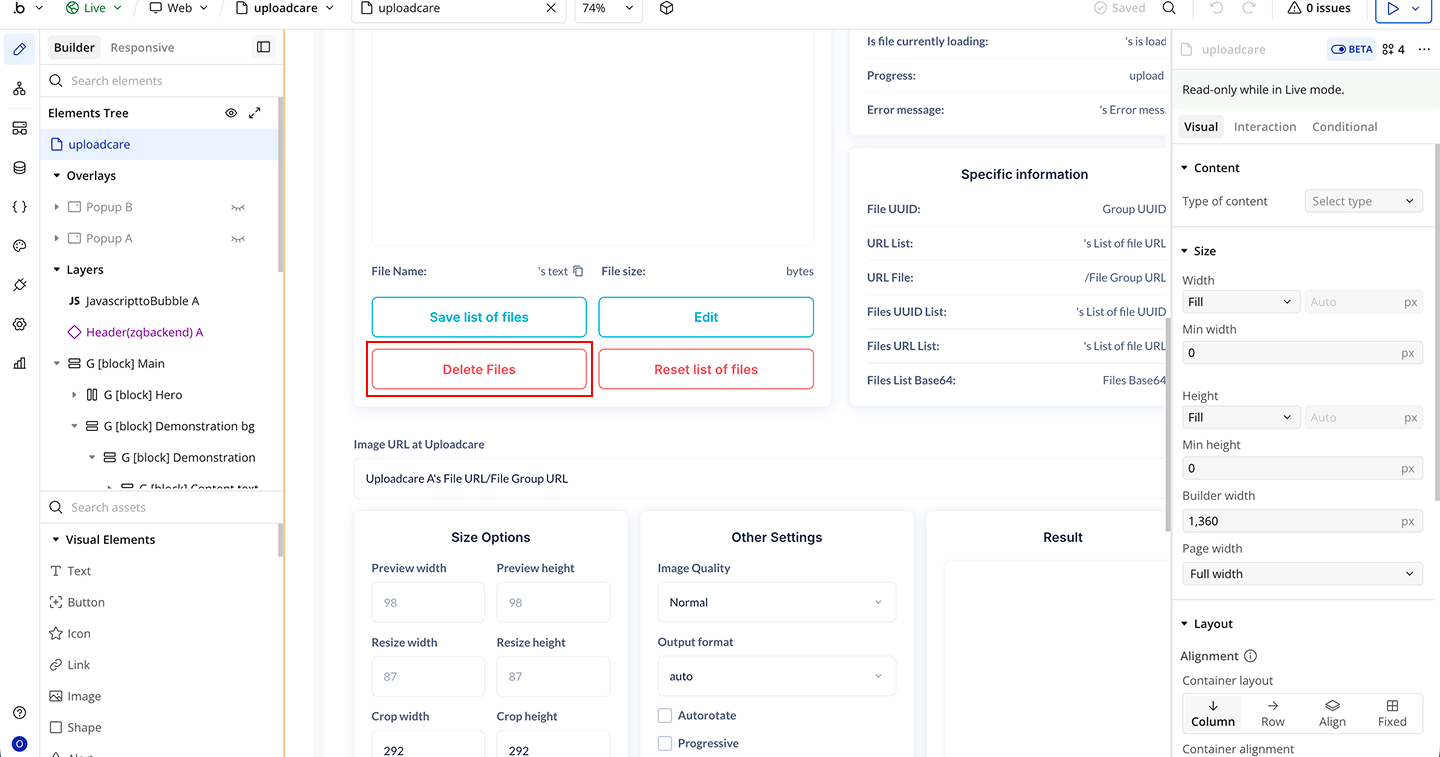1440x757 pixels.
Task: Open the 74% zoom dropdown
Action: pyautogui.click(x=608, y=8)
